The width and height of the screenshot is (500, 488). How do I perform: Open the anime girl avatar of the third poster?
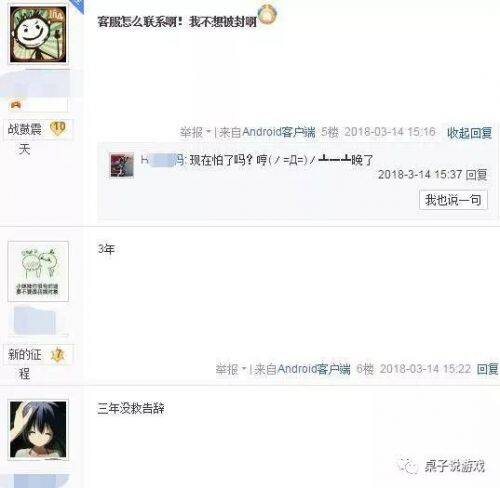click(x=38, y=429)
